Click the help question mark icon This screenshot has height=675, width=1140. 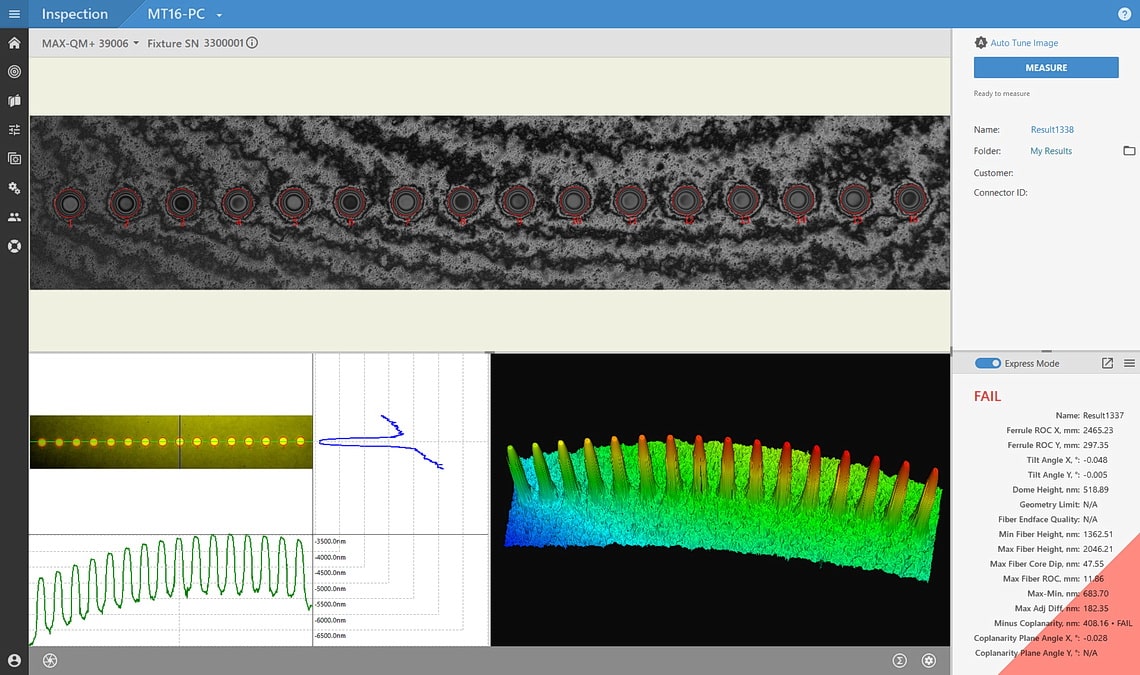[x=1124, y=14]
